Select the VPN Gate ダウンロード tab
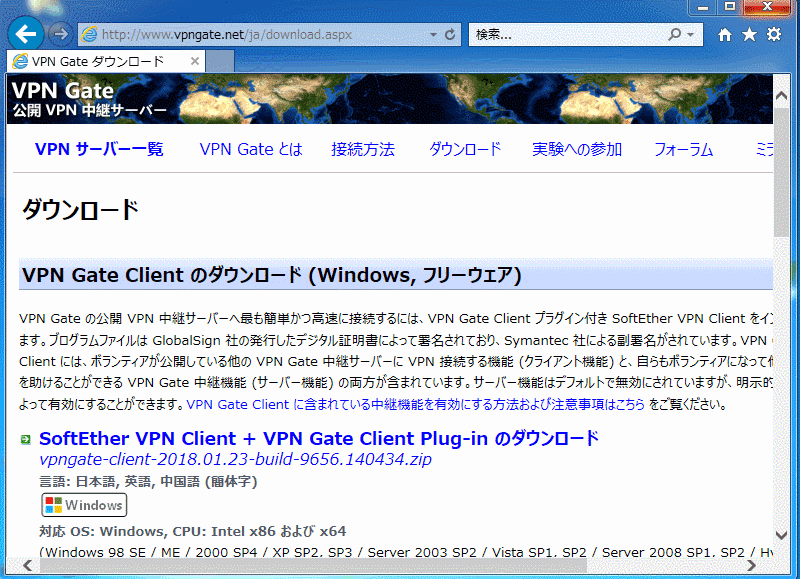Viewport: 800px width, 579px height. click(106, 61)
